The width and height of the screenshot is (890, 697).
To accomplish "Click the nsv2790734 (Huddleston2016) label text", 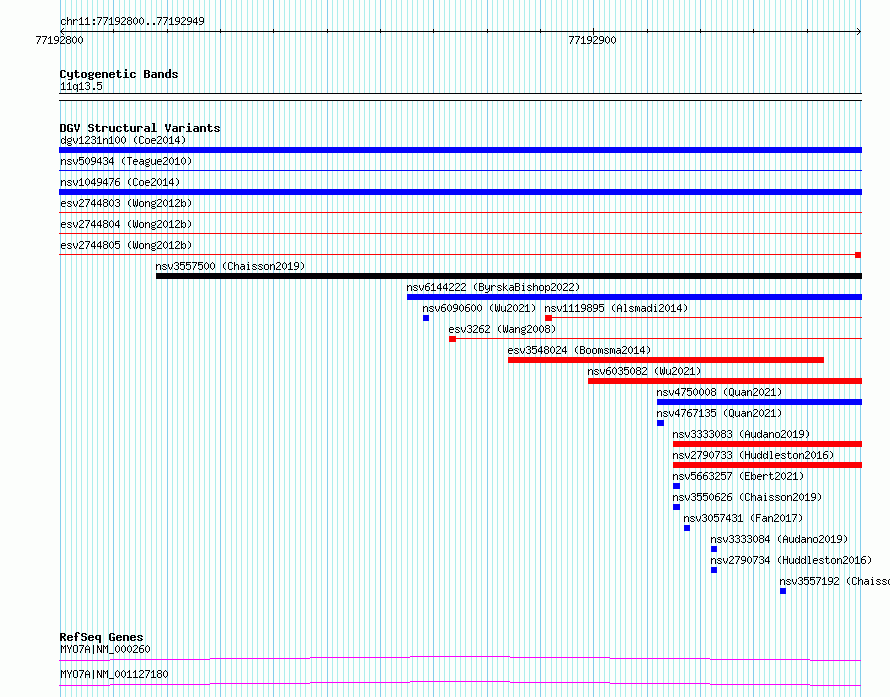I will pos(791,560).
